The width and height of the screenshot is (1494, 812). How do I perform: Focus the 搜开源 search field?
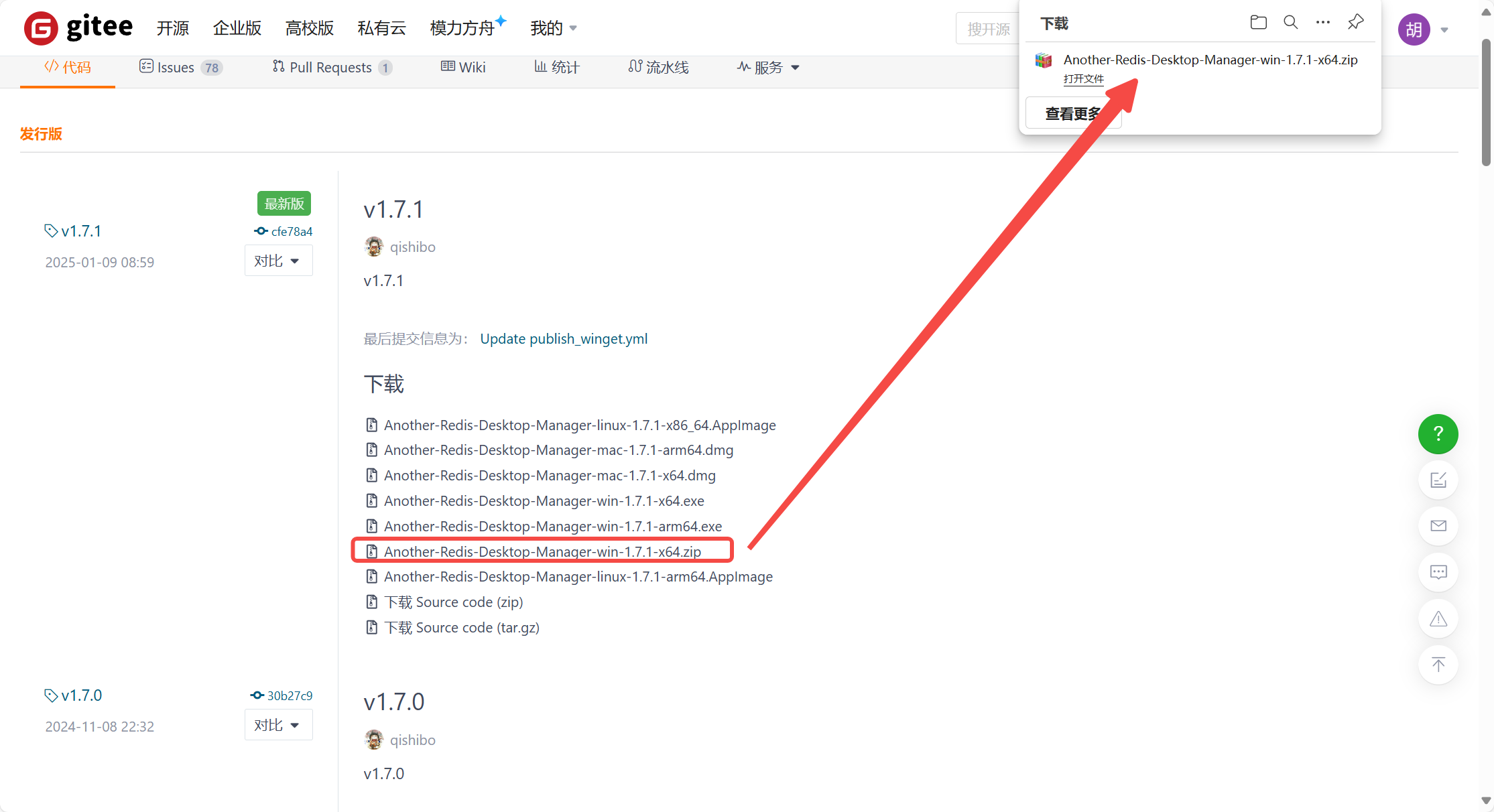pyautogui.click(x=988, y=29)
